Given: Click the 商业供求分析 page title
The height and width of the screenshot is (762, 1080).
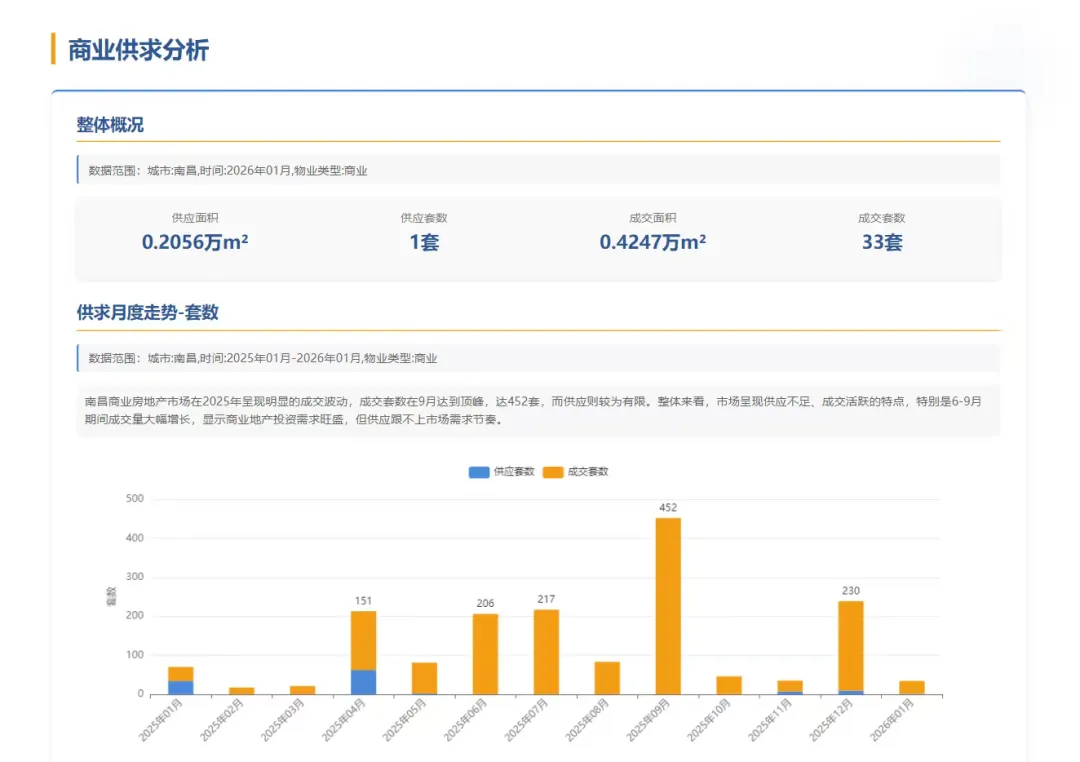Looking at the screenshot, I should click(138, 50).
